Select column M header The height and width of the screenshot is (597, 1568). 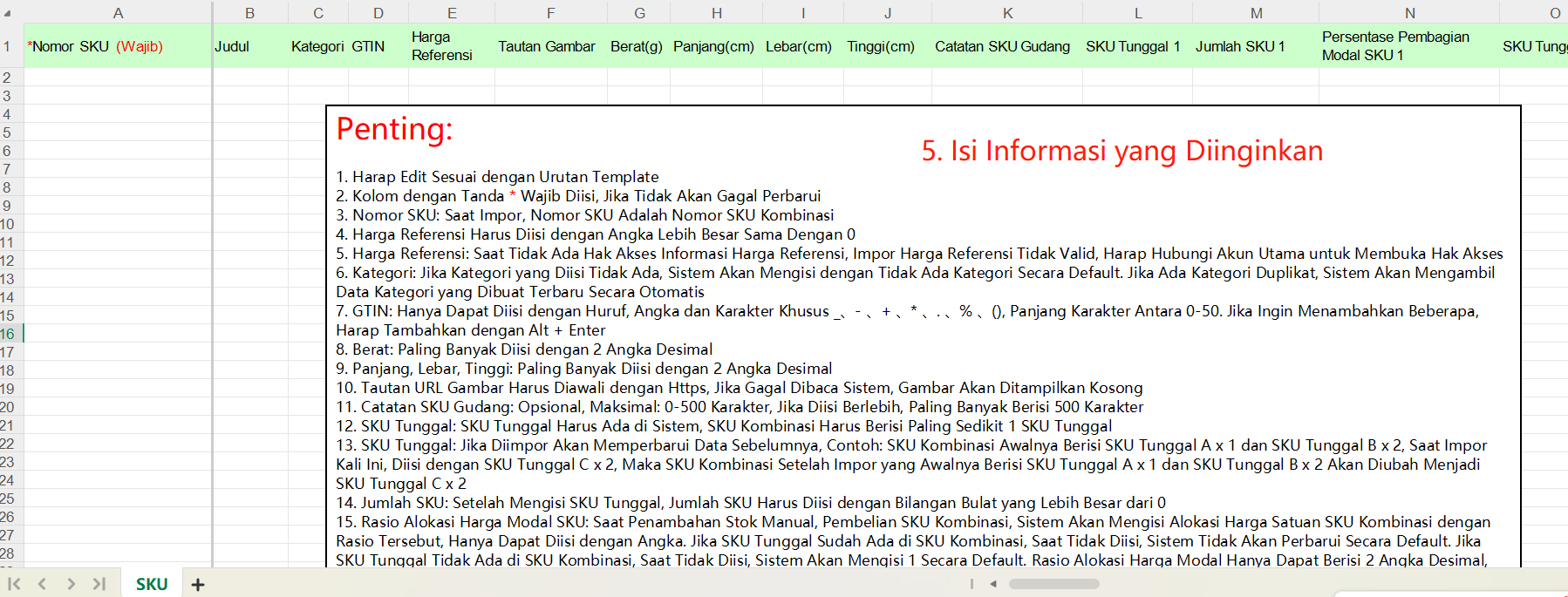(x=1256, y=13)
